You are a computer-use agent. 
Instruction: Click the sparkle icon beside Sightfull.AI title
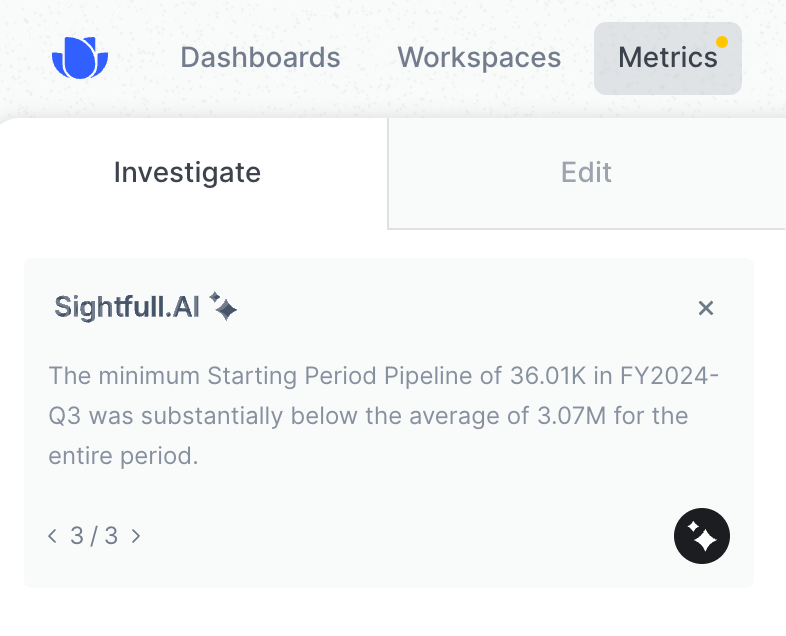point(223,306)
